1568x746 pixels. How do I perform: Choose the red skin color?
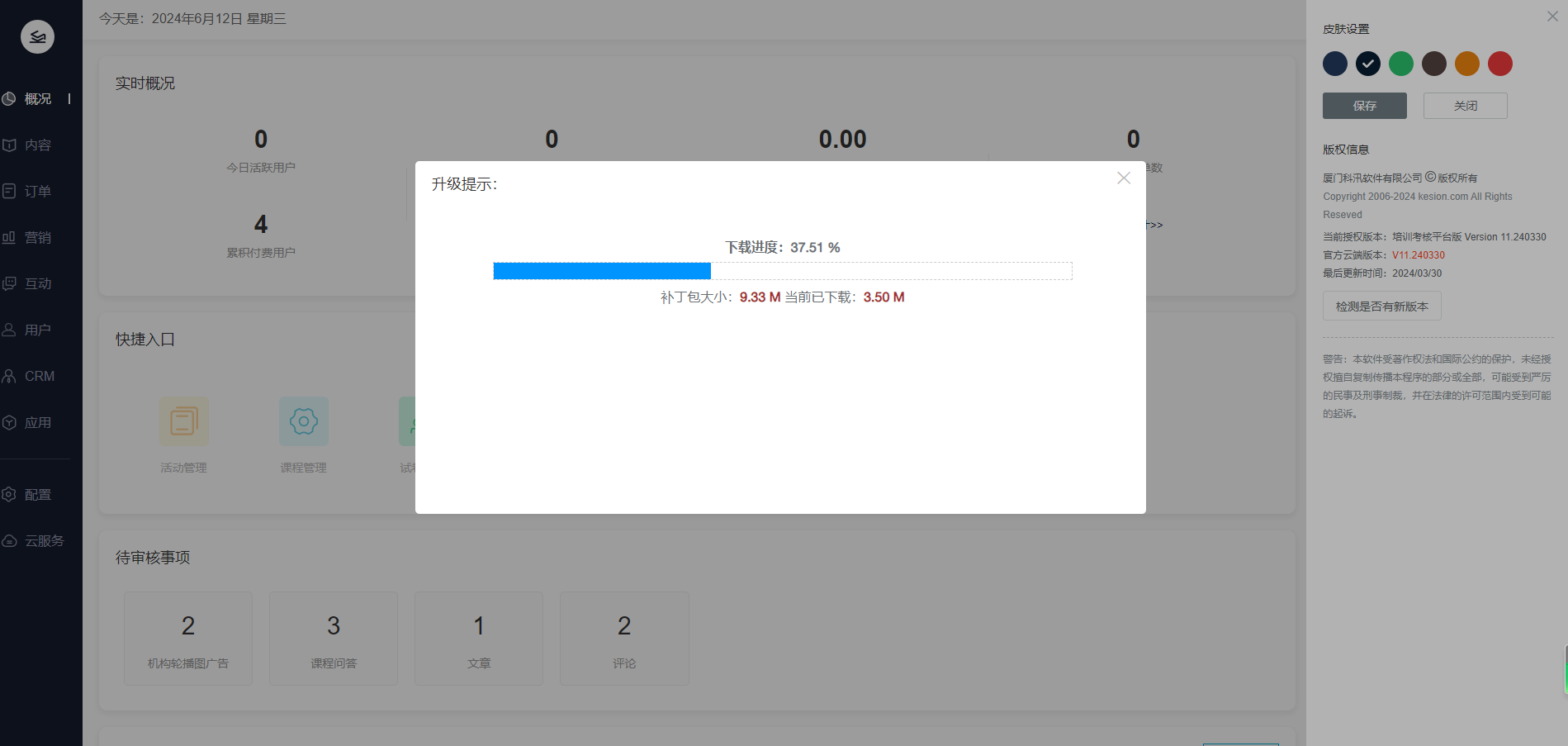point(1500,64)
